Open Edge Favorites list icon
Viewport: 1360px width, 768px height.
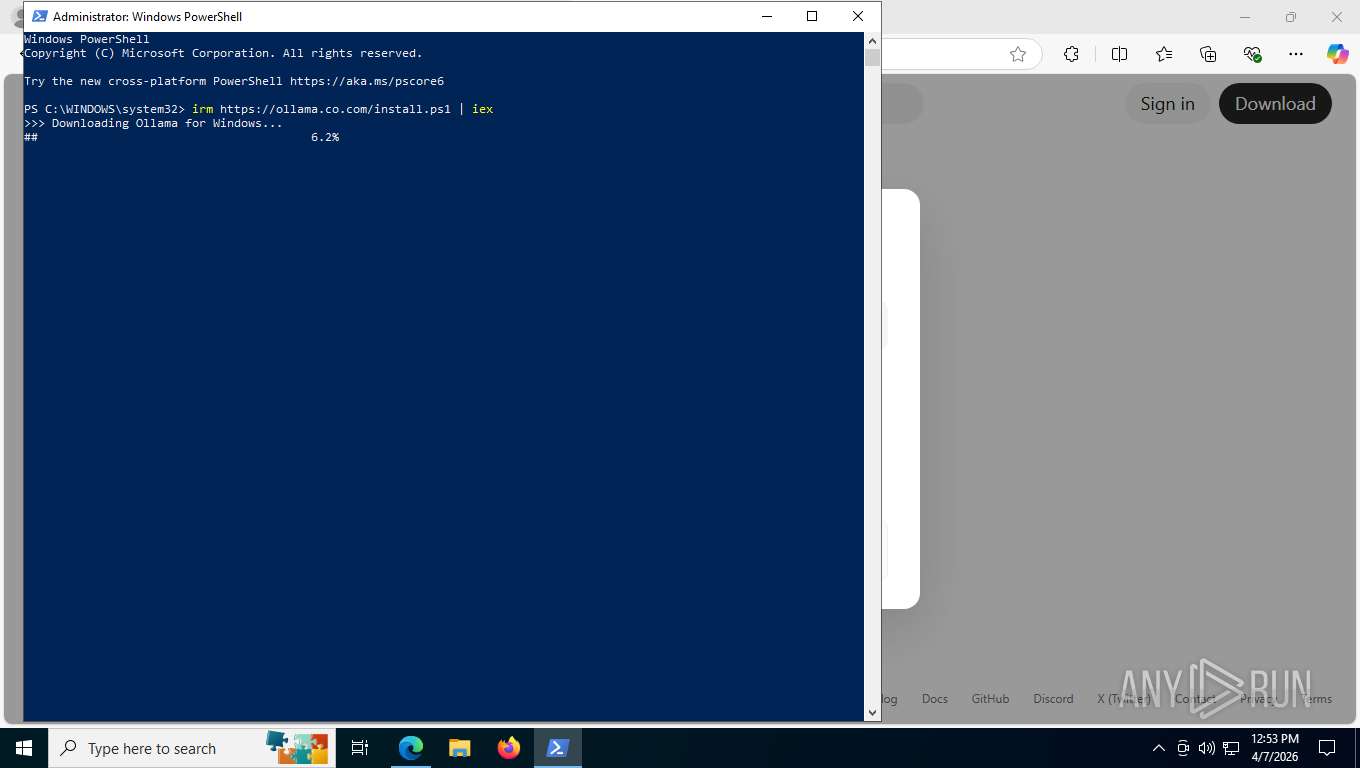tap(1164, 54)
